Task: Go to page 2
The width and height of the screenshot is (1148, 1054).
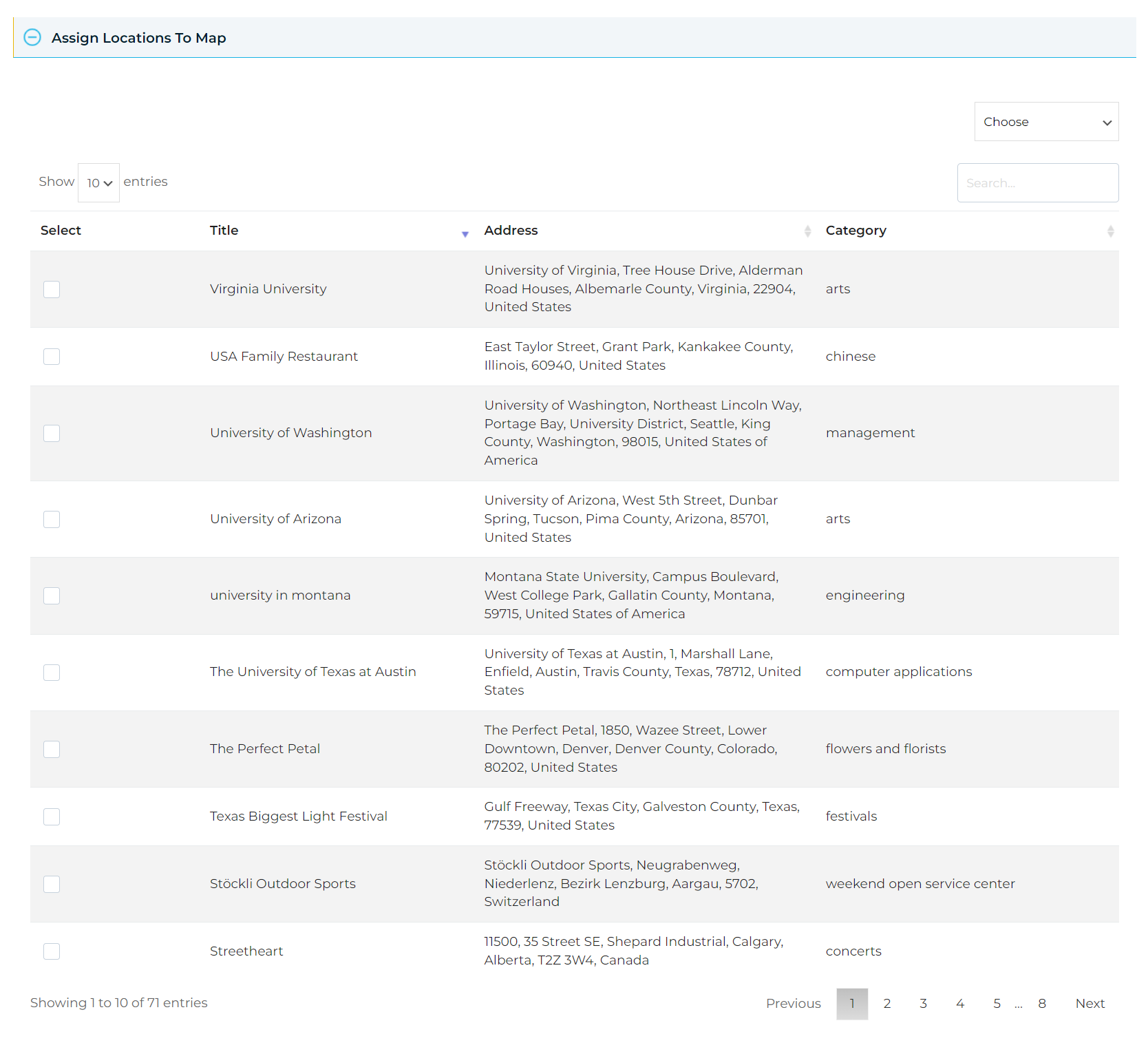Action: pyautogui.click(x=887, y=1004)
